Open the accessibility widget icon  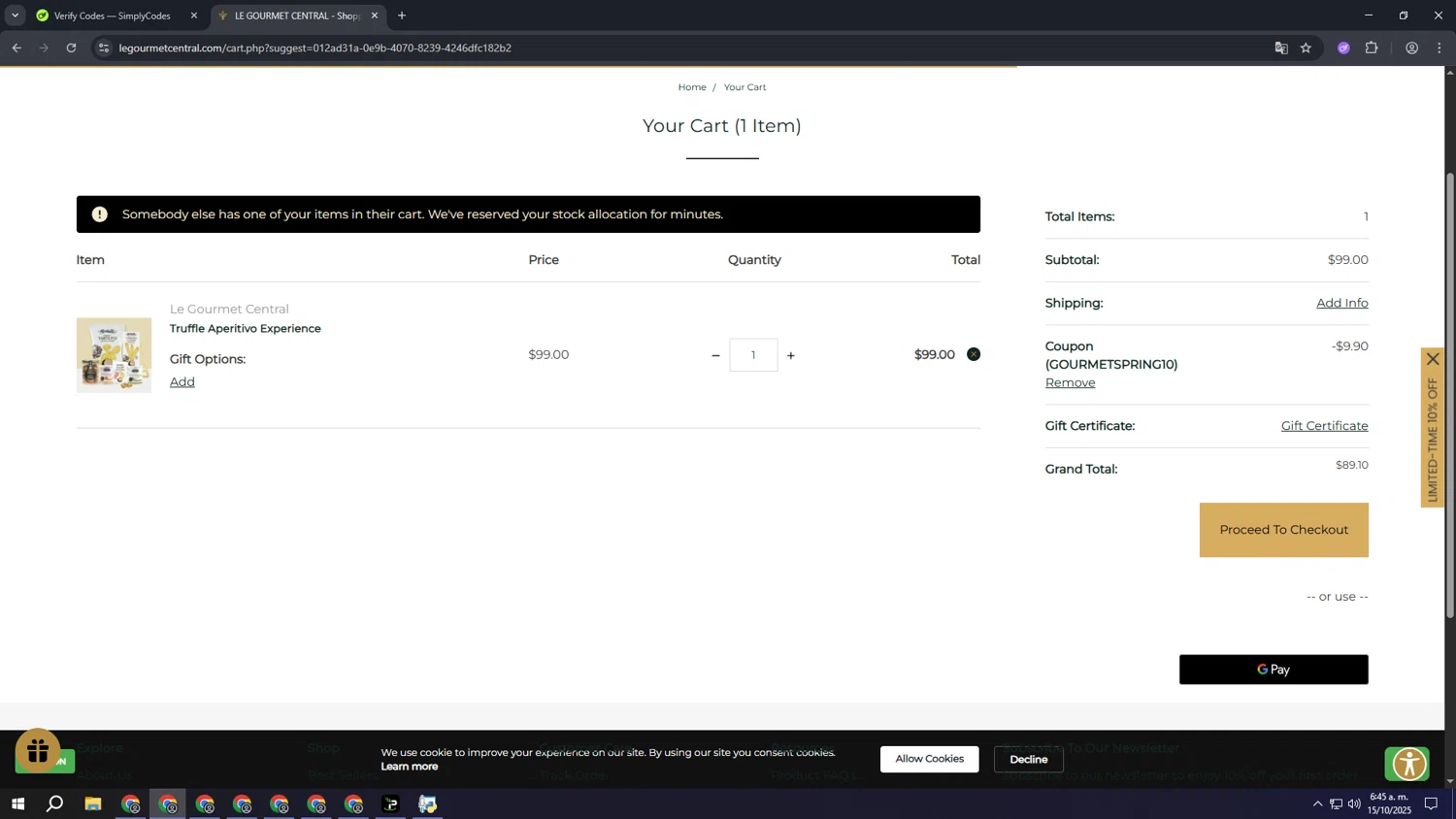[1408, 764]
